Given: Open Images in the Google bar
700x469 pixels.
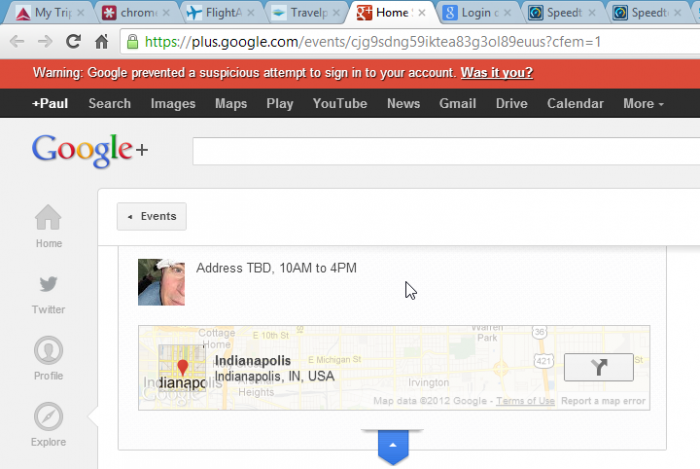Looking at the screenshot, I should (x=173, y=104).
